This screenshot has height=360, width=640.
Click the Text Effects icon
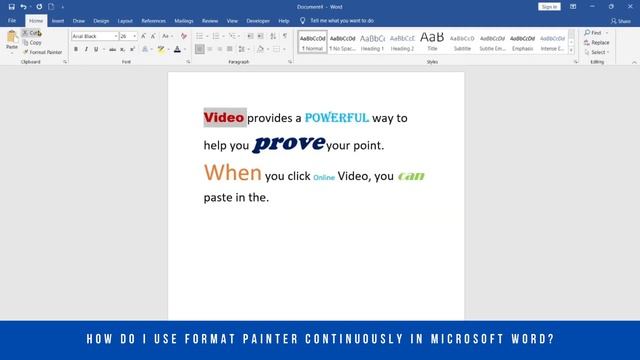coord(145,49)
